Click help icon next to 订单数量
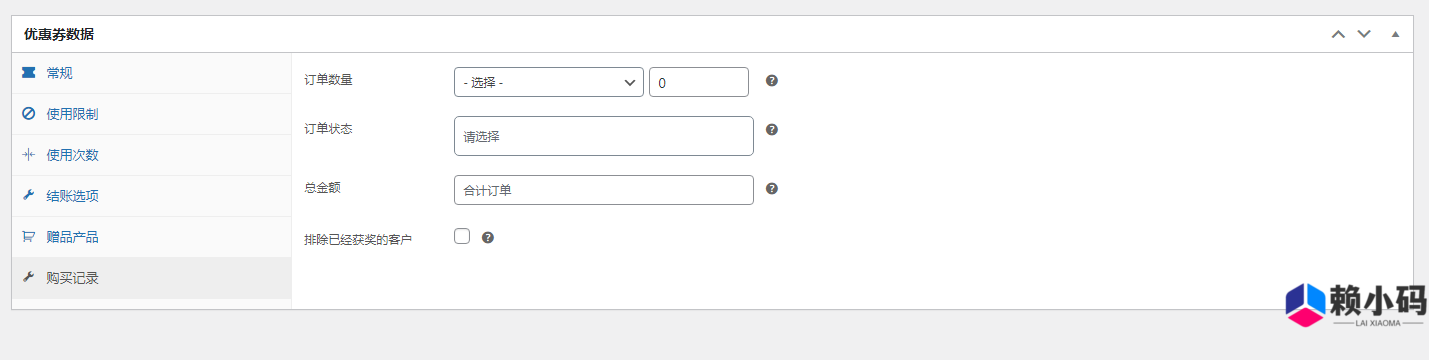The width and height of the screenshot is (1429, 360). point(772,81)
